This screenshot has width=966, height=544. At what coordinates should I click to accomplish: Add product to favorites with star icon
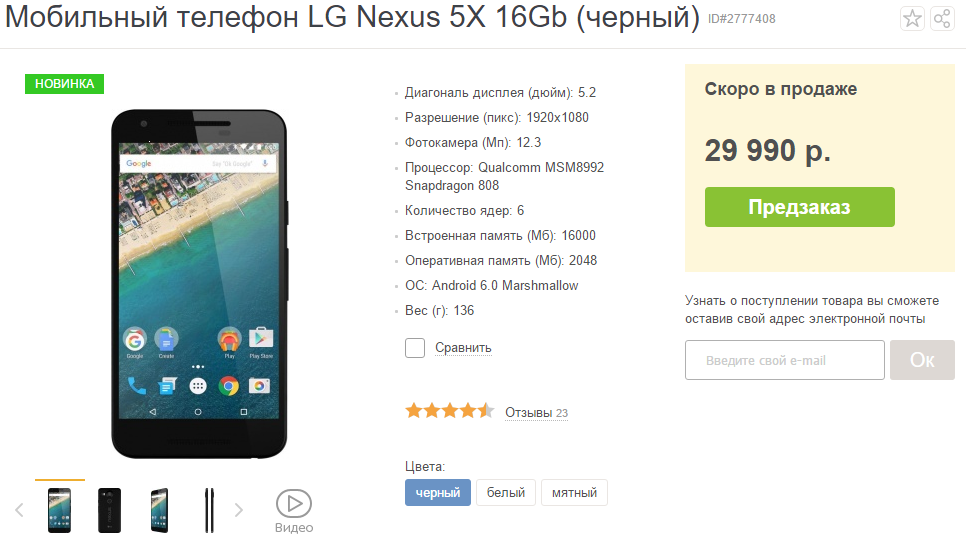tap(912, 18)
